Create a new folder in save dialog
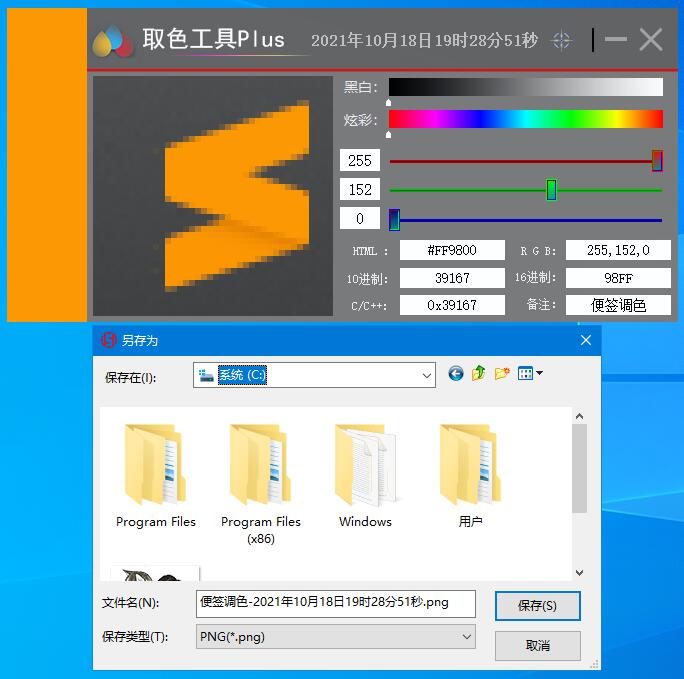The image size is (684, 679). [x=502, y=373]
